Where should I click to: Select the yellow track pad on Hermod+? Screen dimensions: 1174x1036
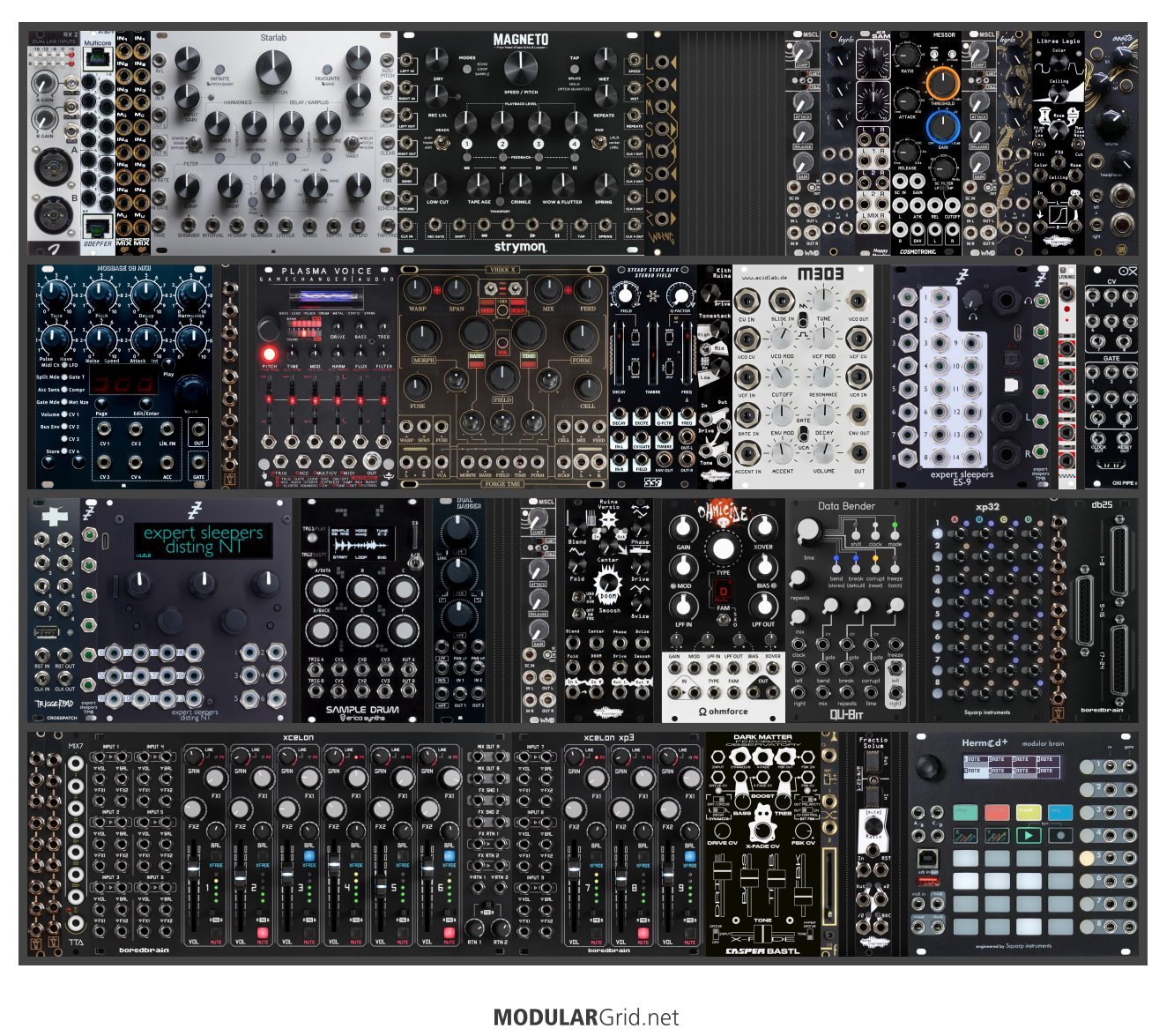point(1028,811)
